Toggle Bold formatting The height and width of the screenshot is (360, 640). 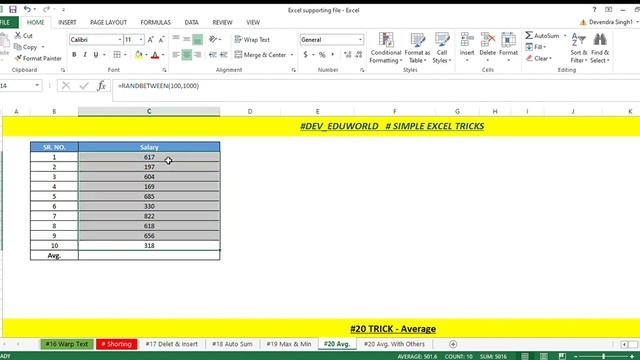74,55
